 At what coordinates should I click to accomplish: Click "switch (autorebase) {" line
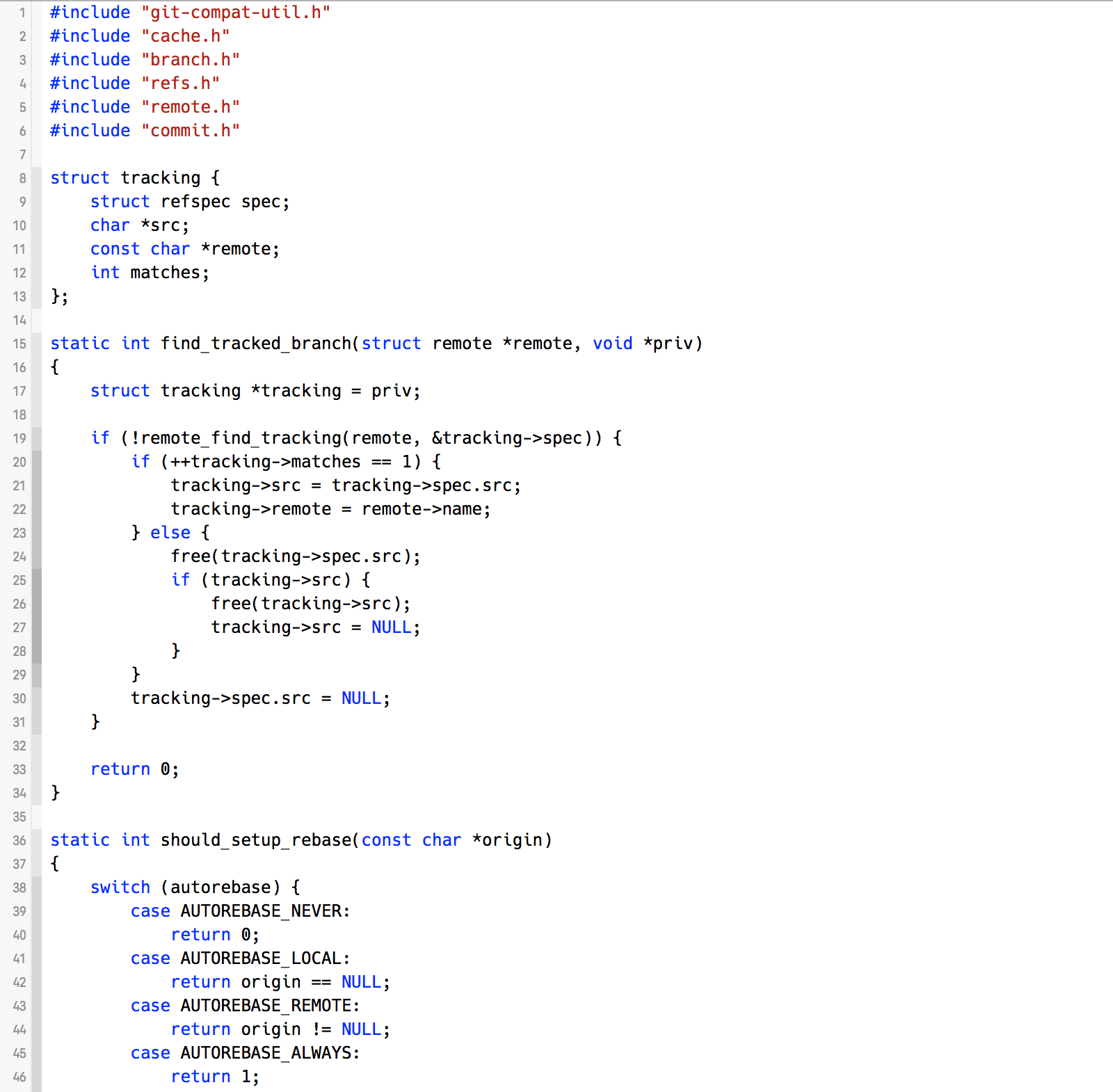(x=195, y=888)
